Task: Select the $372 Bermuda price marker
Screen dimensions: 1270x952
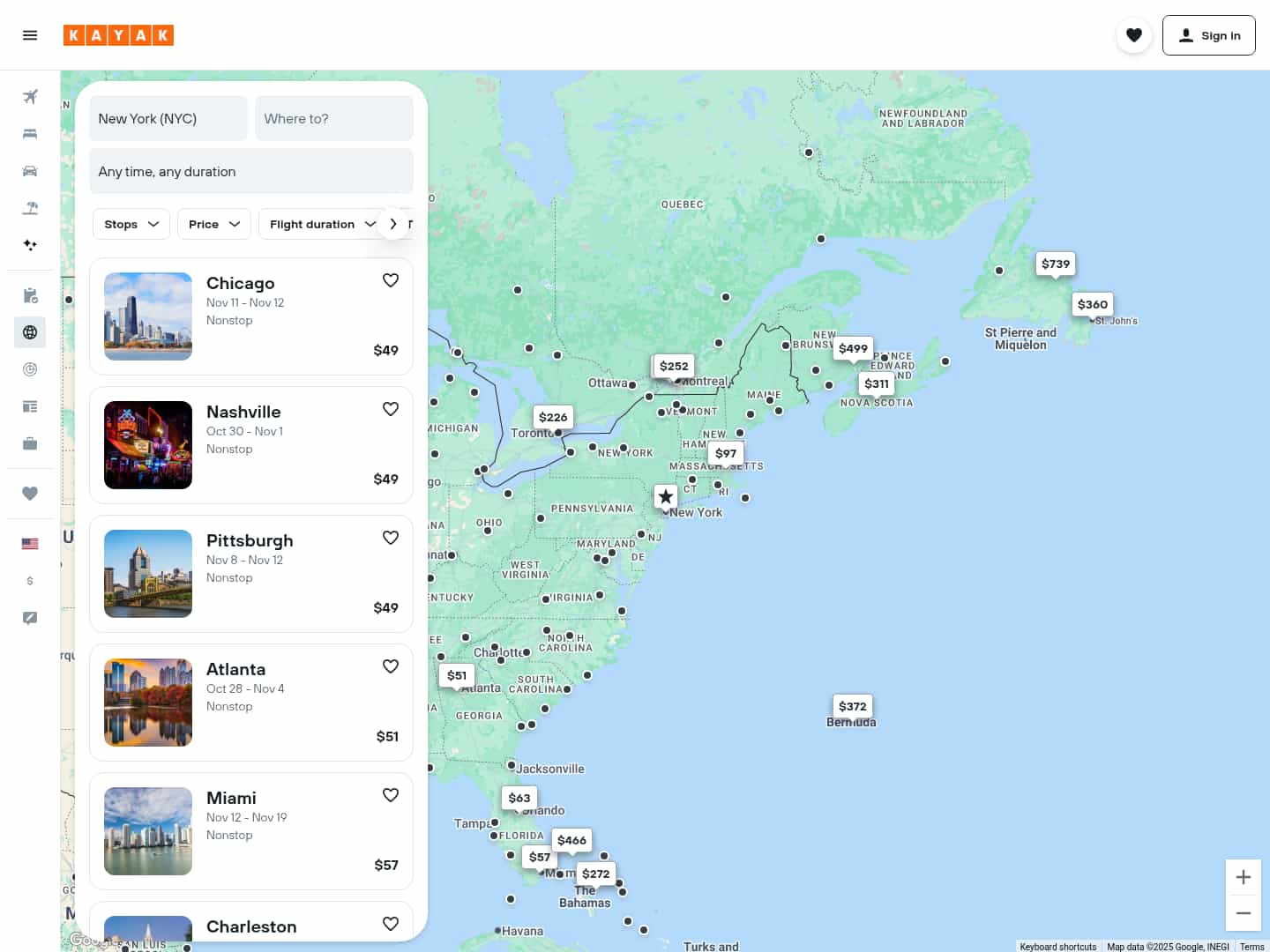Action: (x=853, y=706)
